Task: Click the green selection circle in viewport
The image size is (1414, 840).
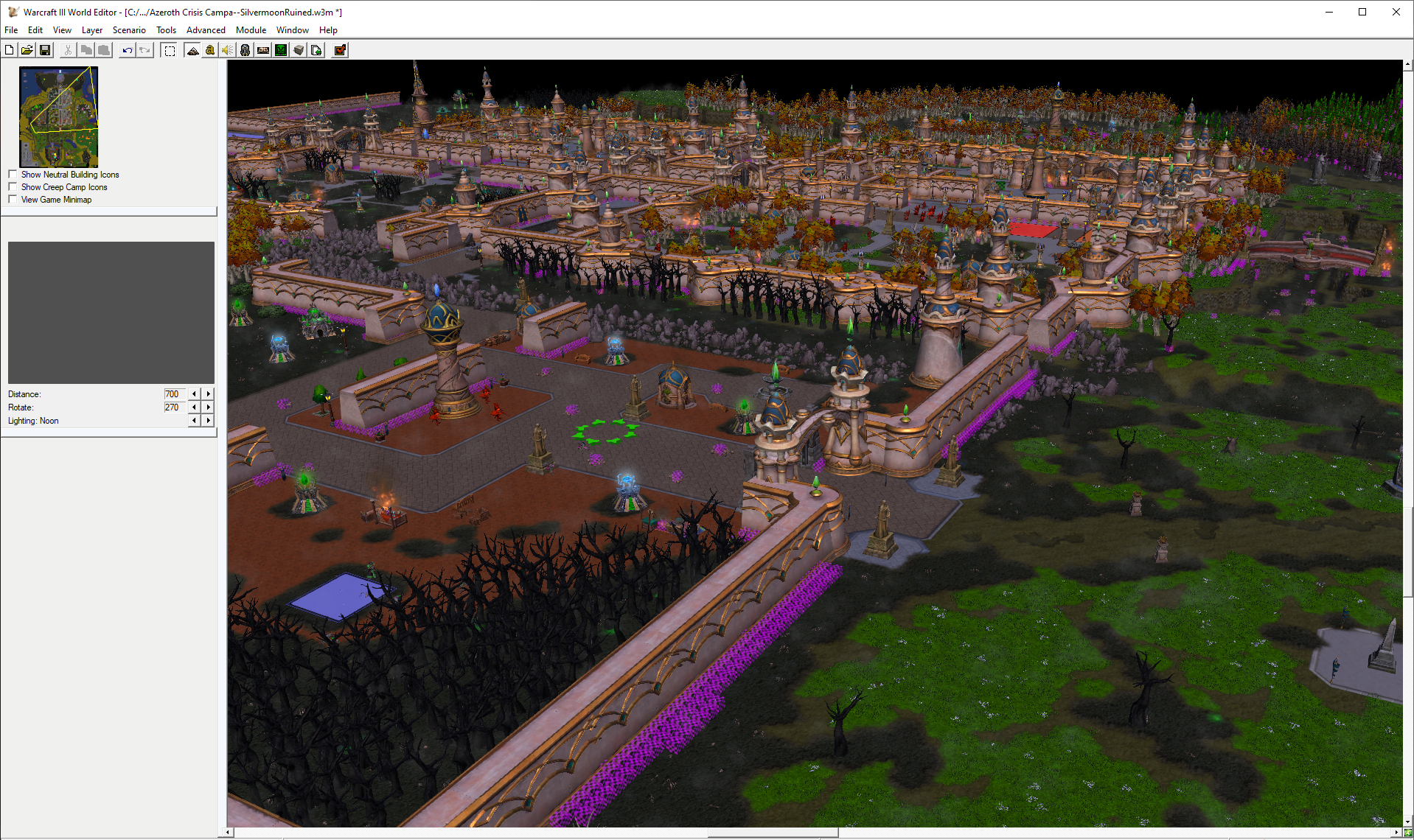Action: click(605, 432)
